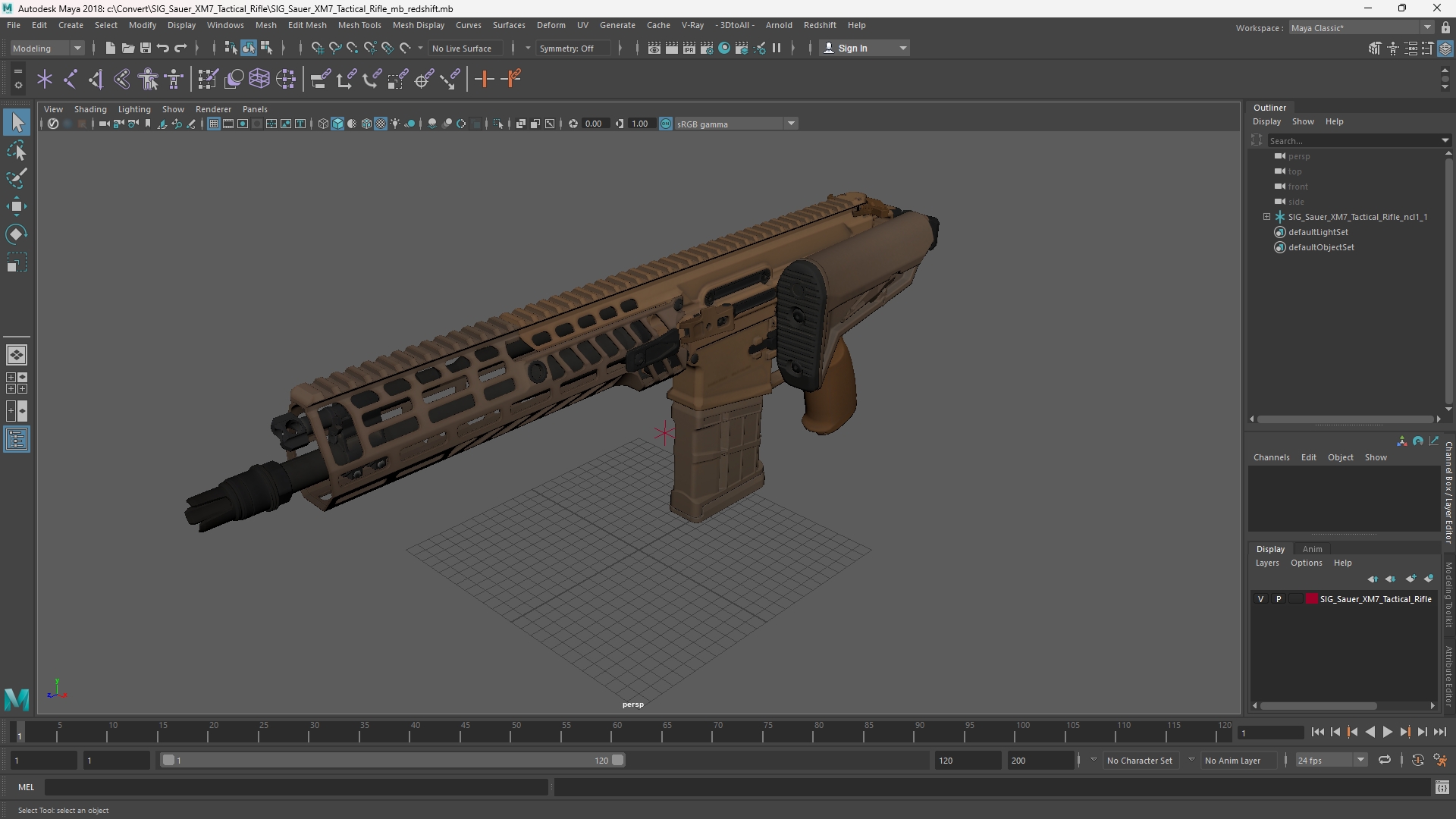
Task: Open the 24 fps frame rate dropdown
Action: (1331, 760)
